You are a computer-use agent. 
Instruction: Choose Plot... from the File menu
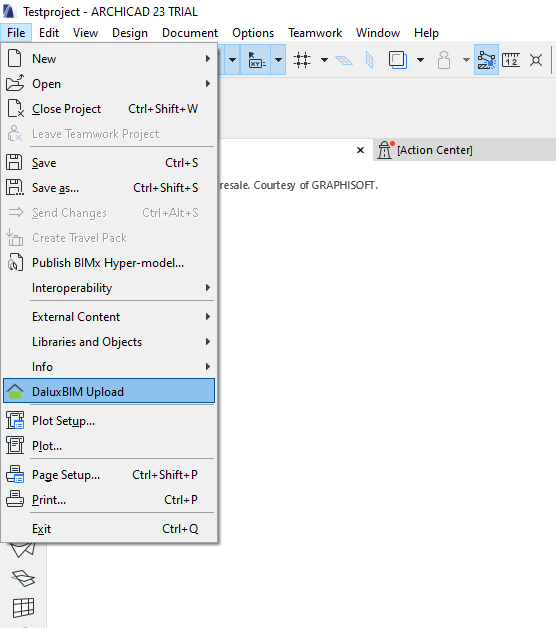point(109,445)
